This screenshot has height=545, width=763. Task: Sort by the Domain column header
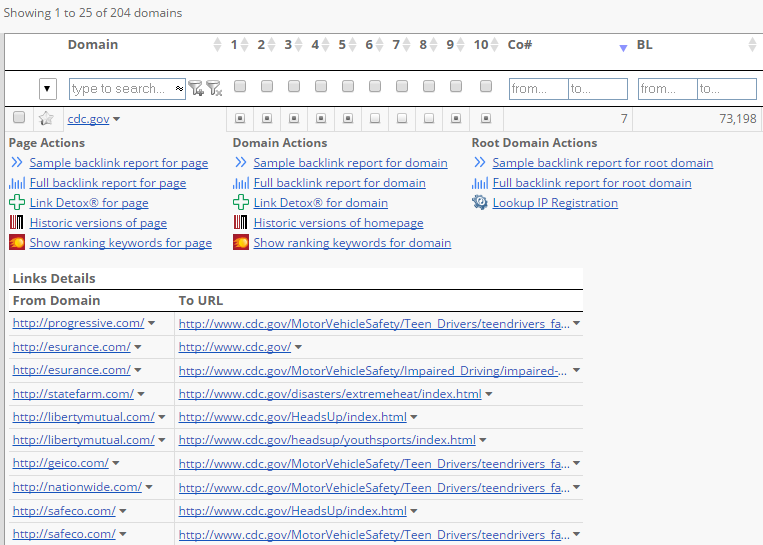[93, 45]
